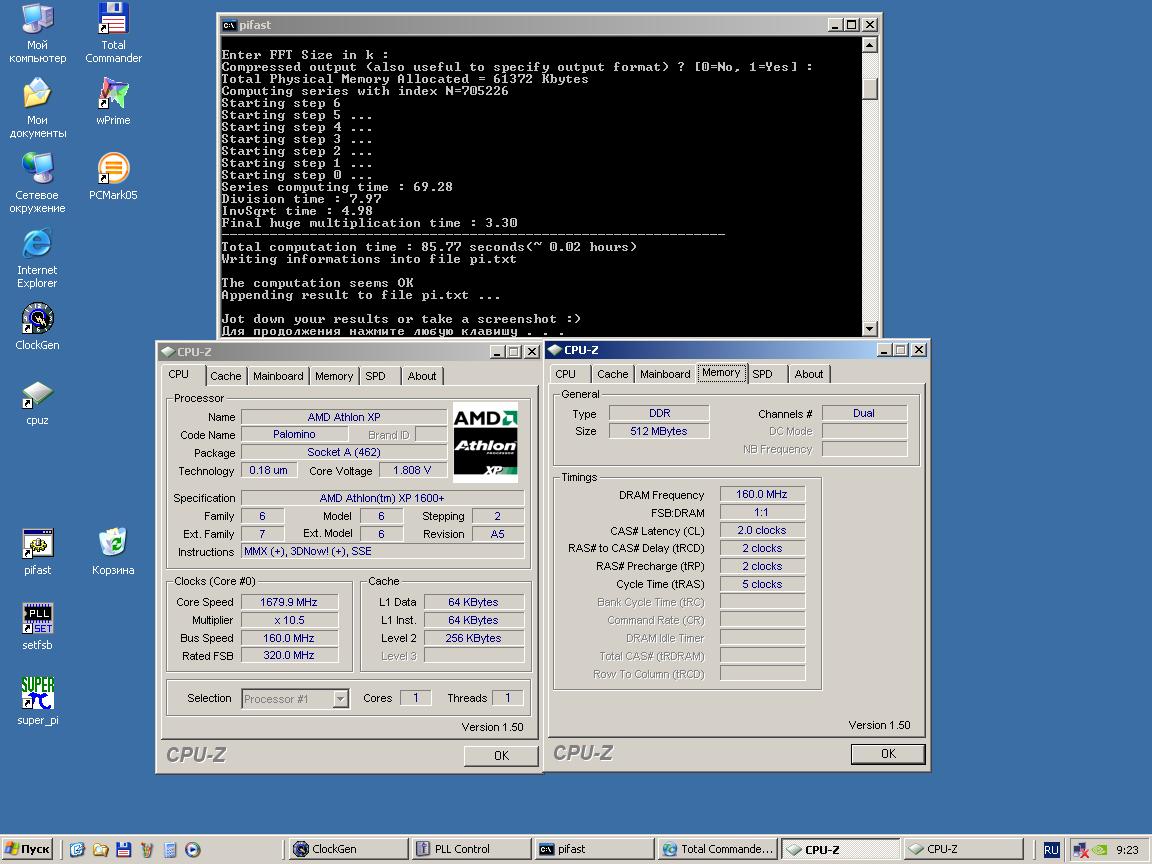
Task: Click the CAS# Latency 2.0 clocks value
Action: click(x=762, y=530)
